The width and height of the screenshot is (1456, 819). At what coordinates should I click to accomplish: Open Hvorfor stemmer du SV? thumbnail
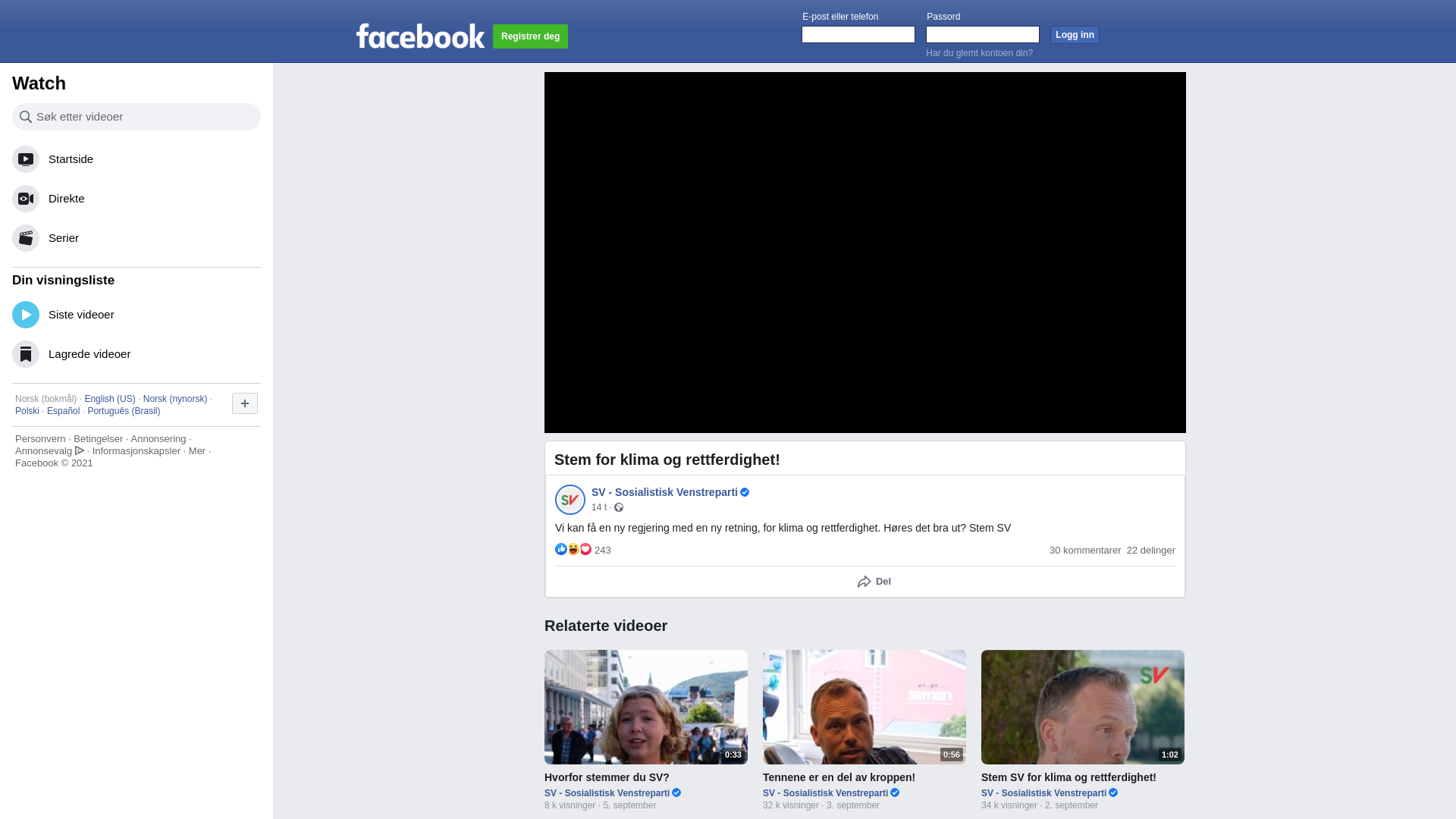646,707
